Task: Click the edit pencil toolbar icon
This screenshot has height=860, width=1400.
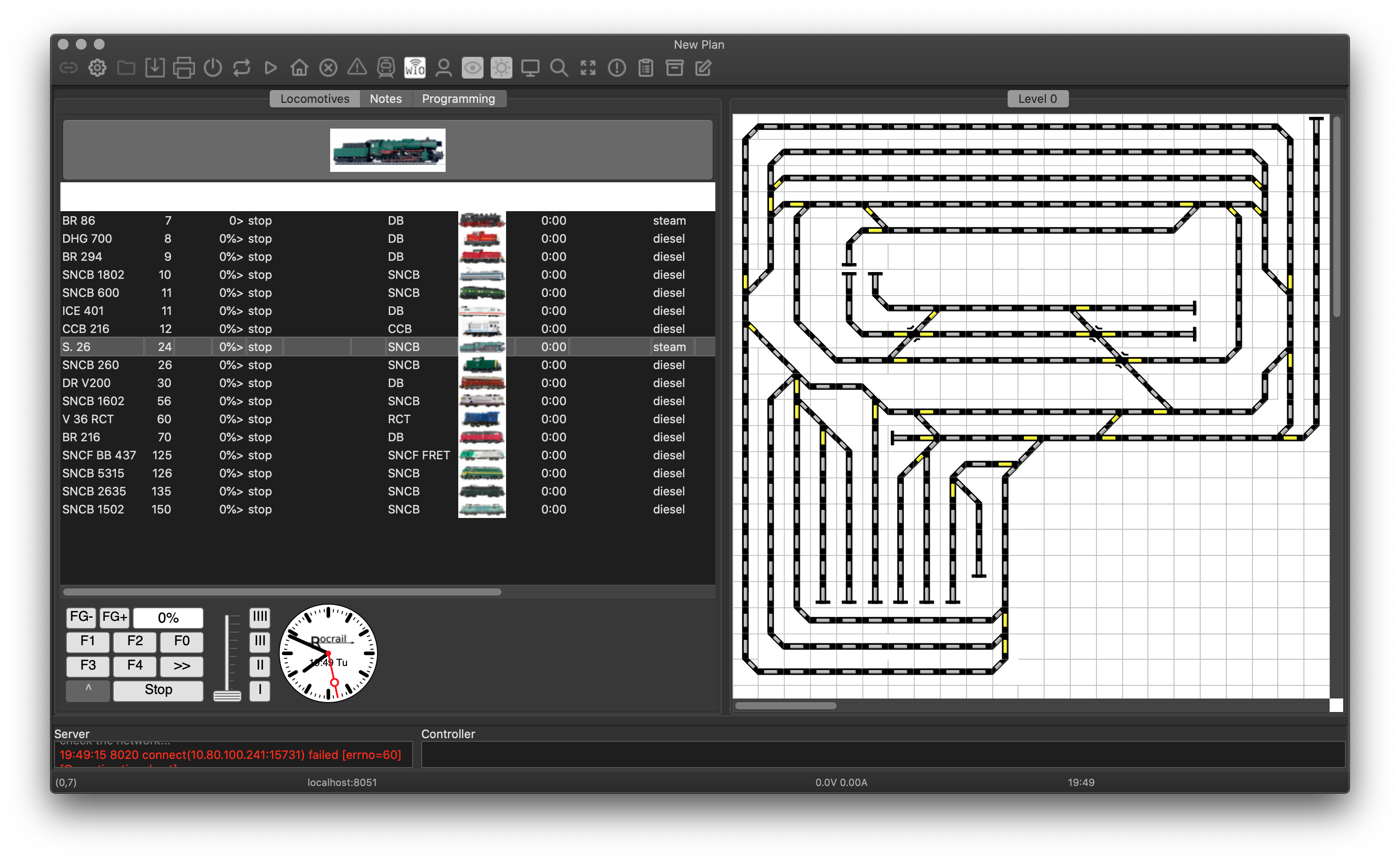Action: pos(703,68)
